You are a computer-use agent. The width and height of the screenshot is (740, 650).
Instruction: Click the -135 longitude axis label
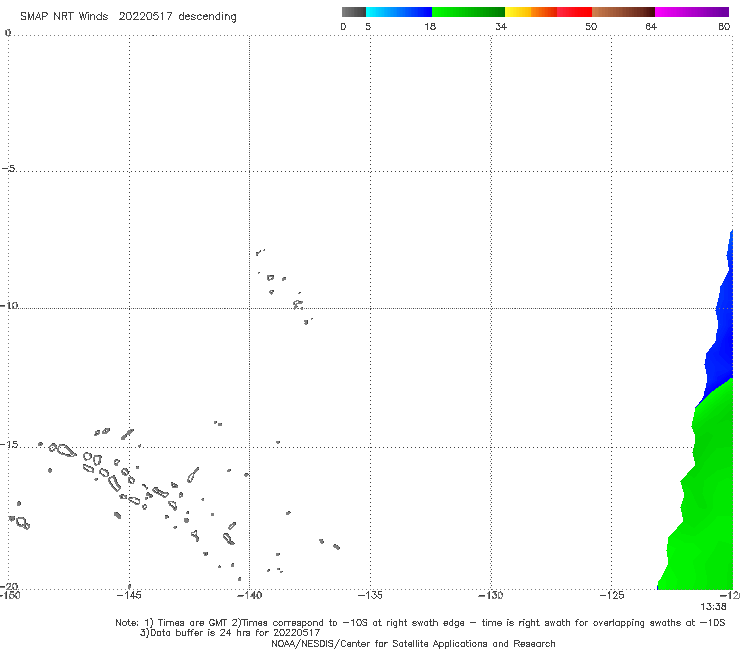tap(370, 595)
